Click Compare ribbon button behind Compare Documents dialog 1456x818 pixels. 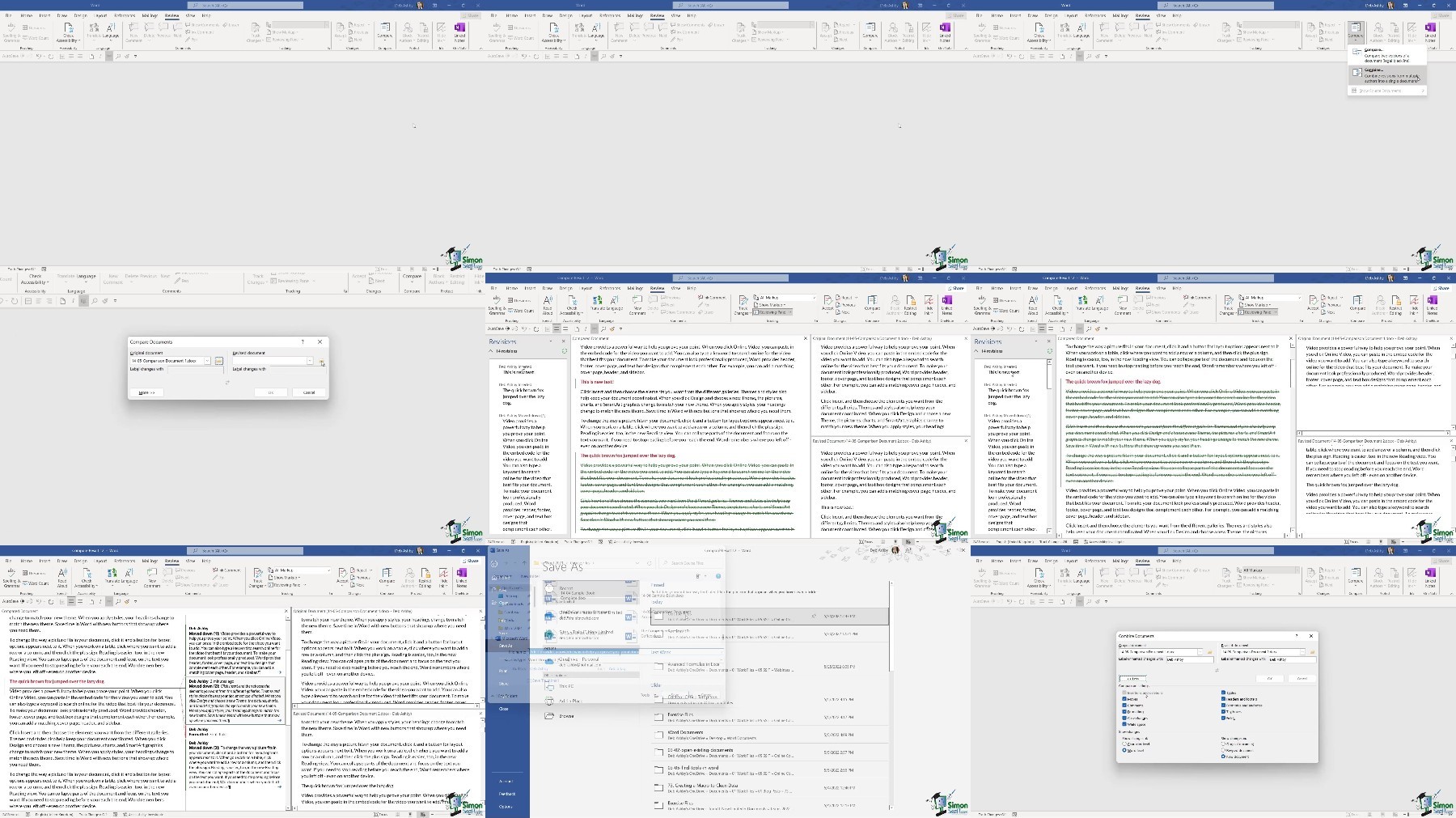point(413,279)
